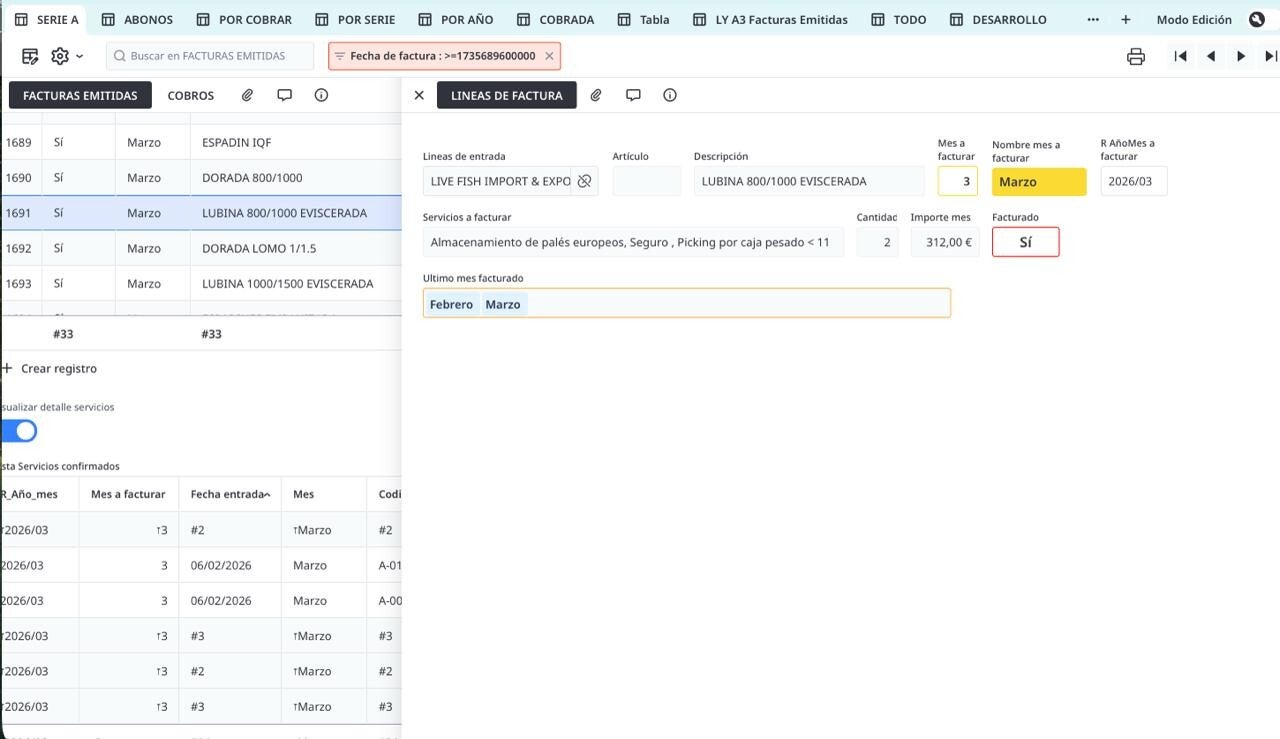This screenshot has height=739, width=1280.
Task: Go to the previous record arrow
Action: pyautogui.click(x=1211, y=56)
